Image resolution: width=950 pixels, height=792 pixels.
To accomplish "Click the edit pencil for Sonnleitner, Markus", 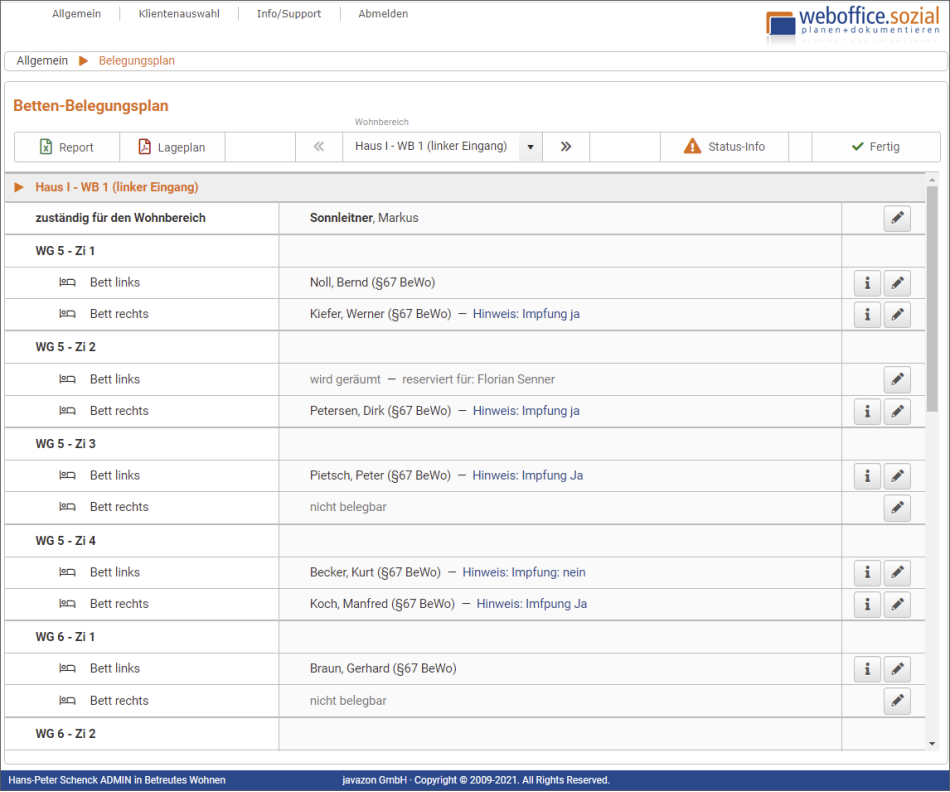I will 897,219.
